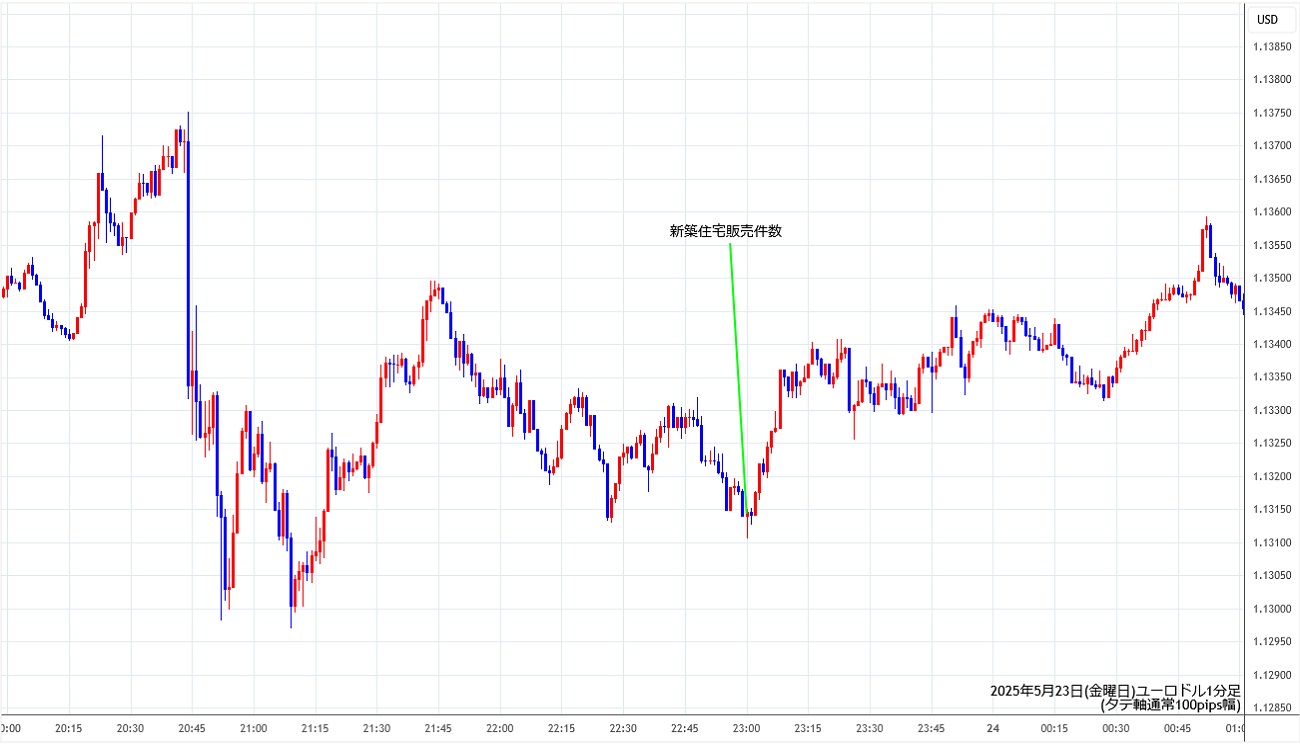Click the 1.13300 price axis label
This screenshot has width=1300, height=745.
(1271, 410)
